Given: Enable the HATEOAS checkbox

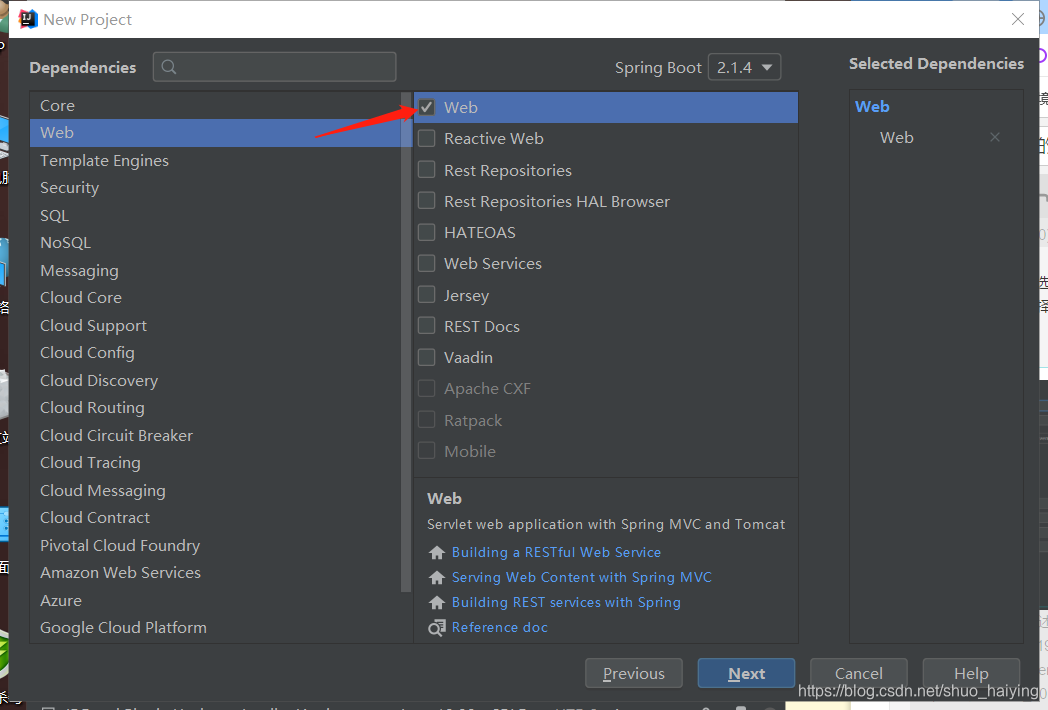Looking at the screenshot, I should 426,232.
